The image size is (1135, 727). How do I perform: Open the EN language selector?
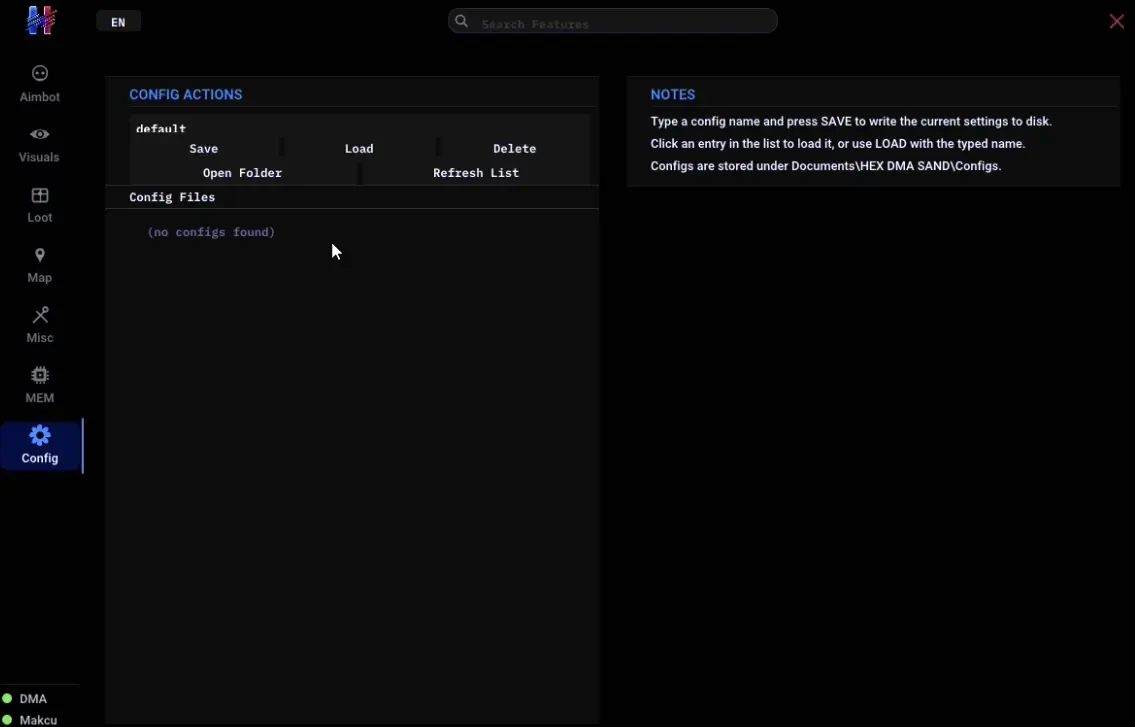click(x=118, y=22)
